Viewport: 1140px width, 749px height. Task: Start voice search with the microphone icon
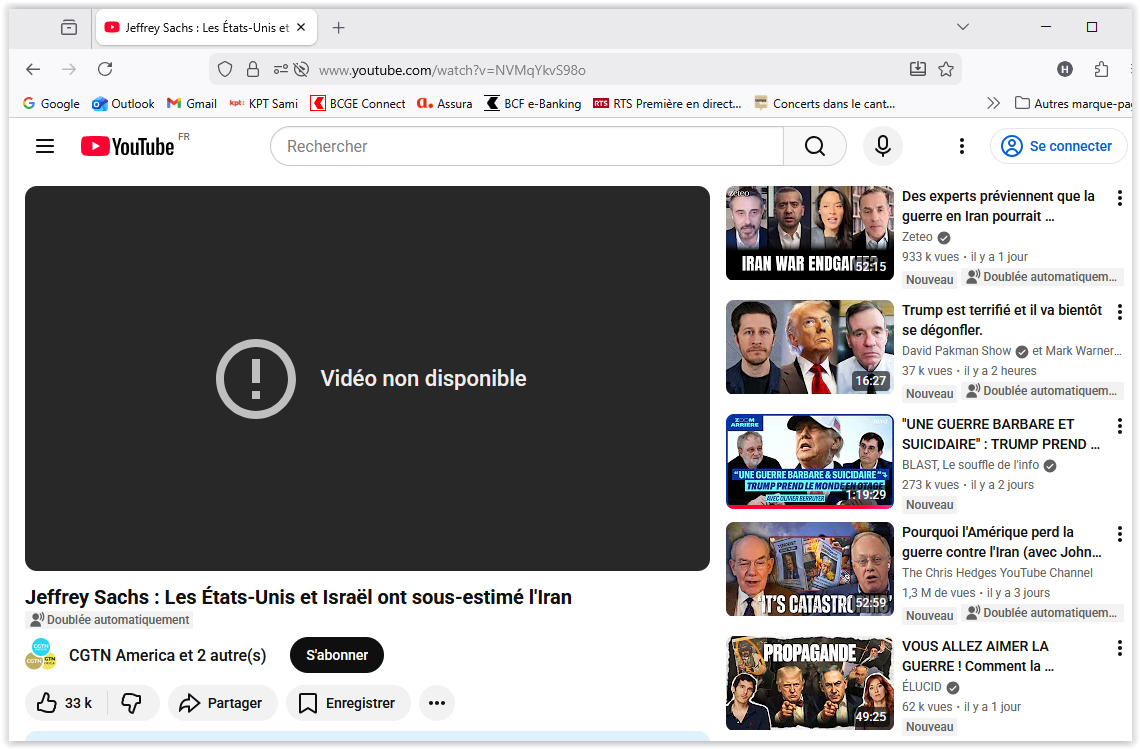(x=882, y=147)
